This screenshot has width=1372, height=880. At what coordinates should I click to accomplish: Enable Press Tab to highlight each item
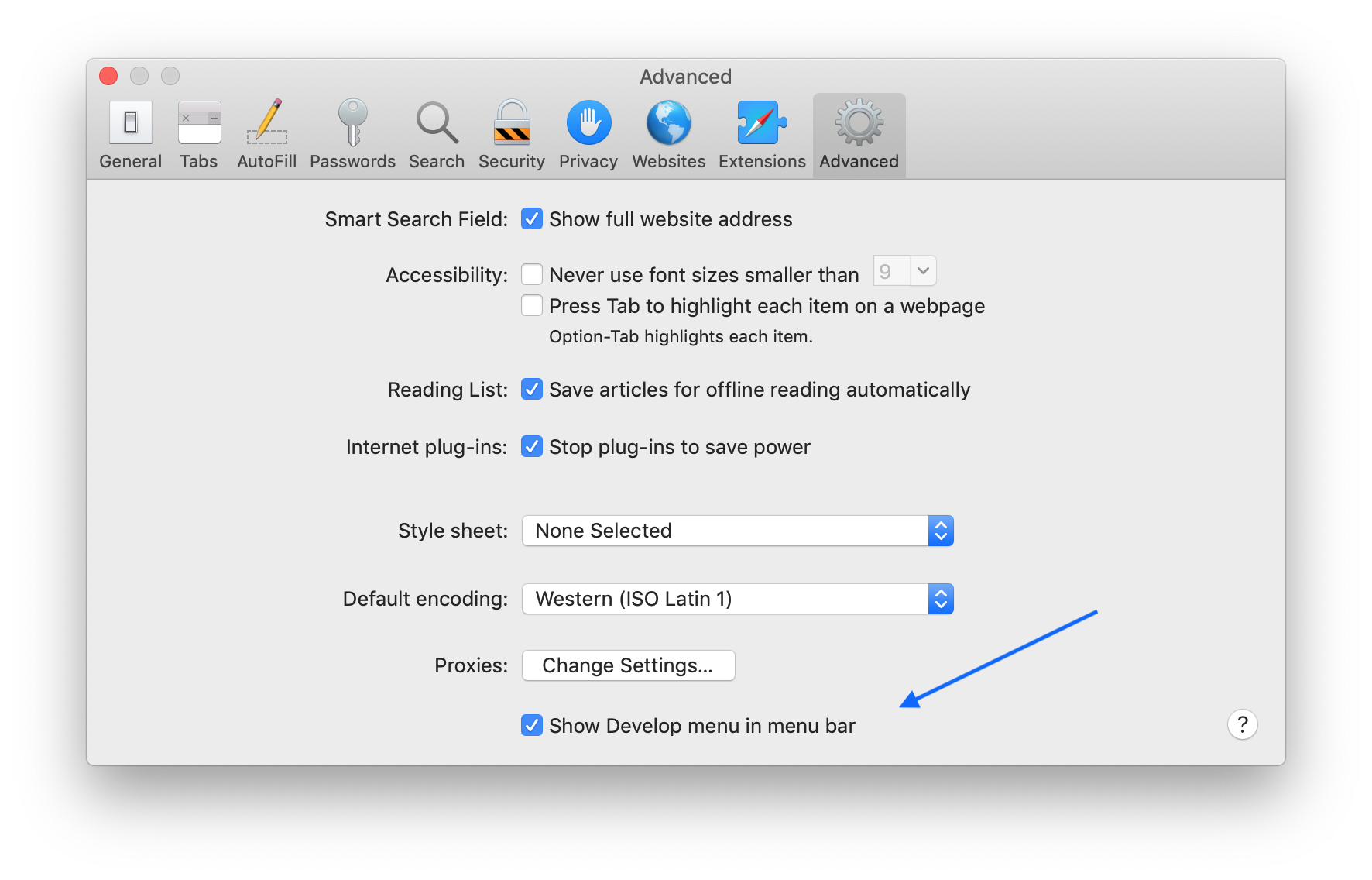[532, 305]
